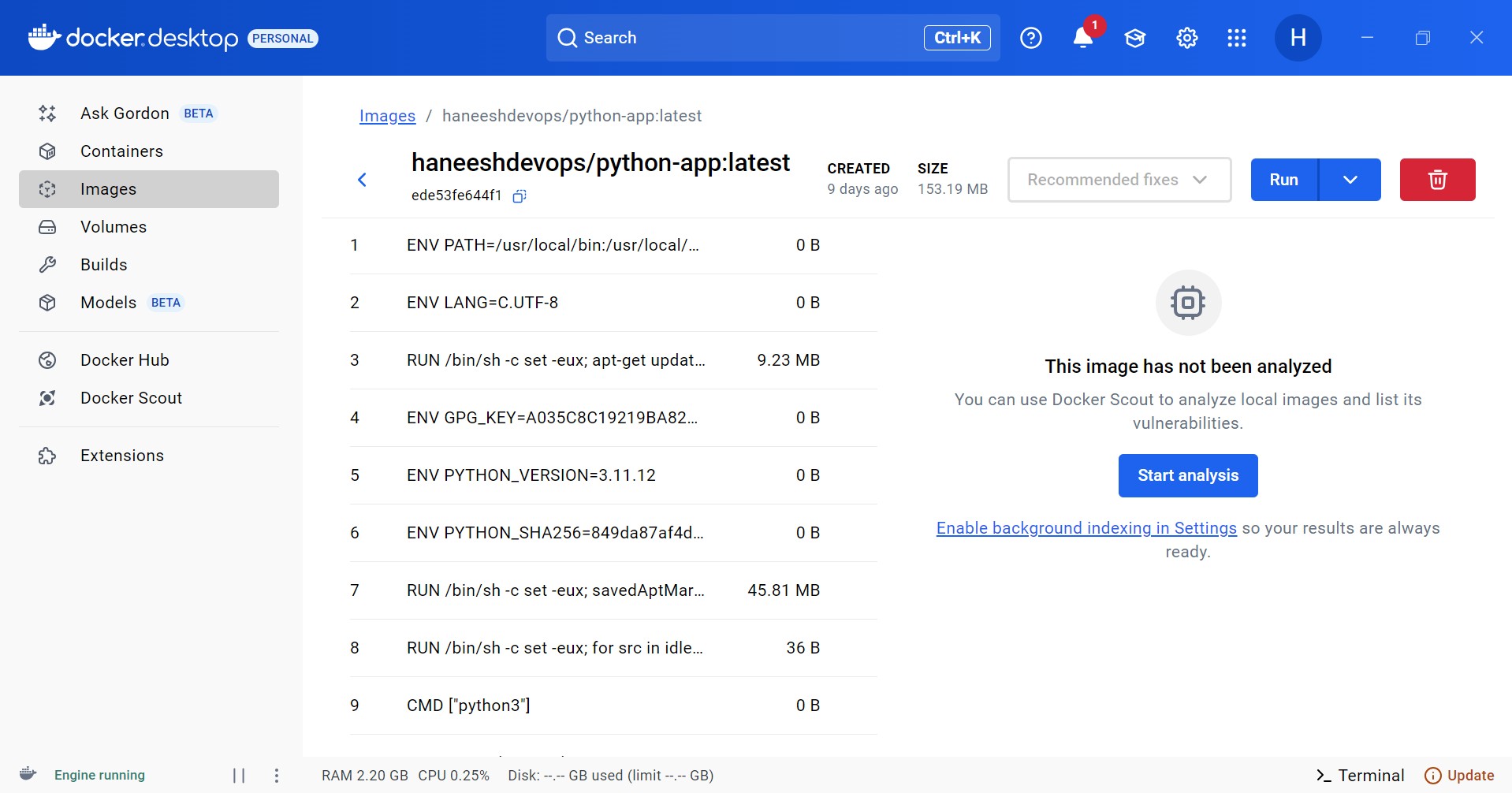This screenshot has width=1512, height=793.
Task: Delete image with red trash button
Action: tap(1437, 180)
